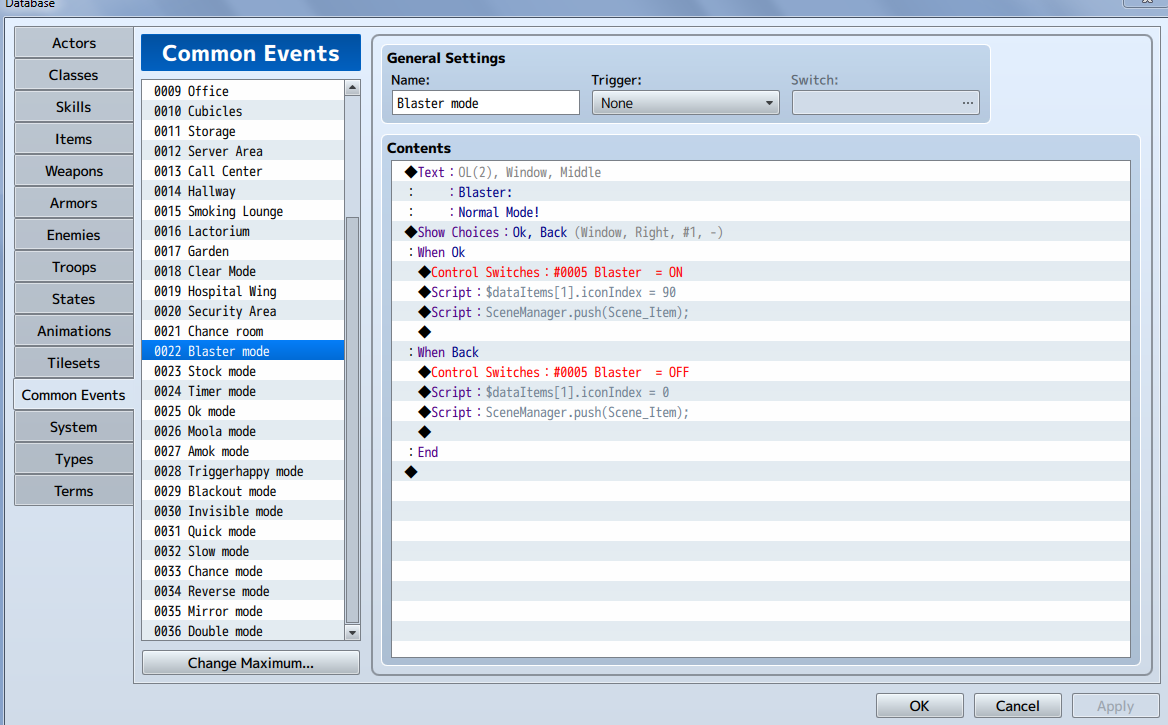1168x725 pixels.
Task: Select common event 0034 Reverse mode
Action: coord(243,592)
